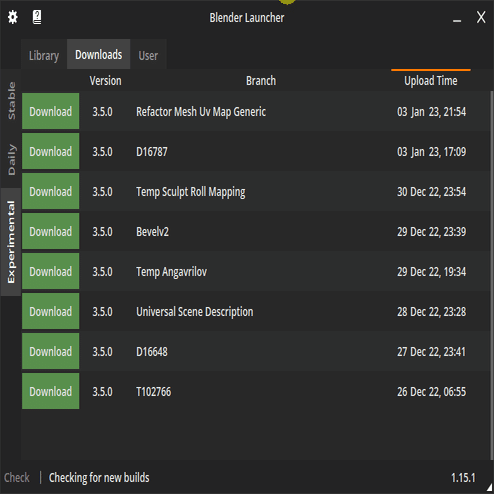Click upload time '03 Jan 23, 21:54'
The width and height of the screenshot is (494, 494).
coord(431,112)
